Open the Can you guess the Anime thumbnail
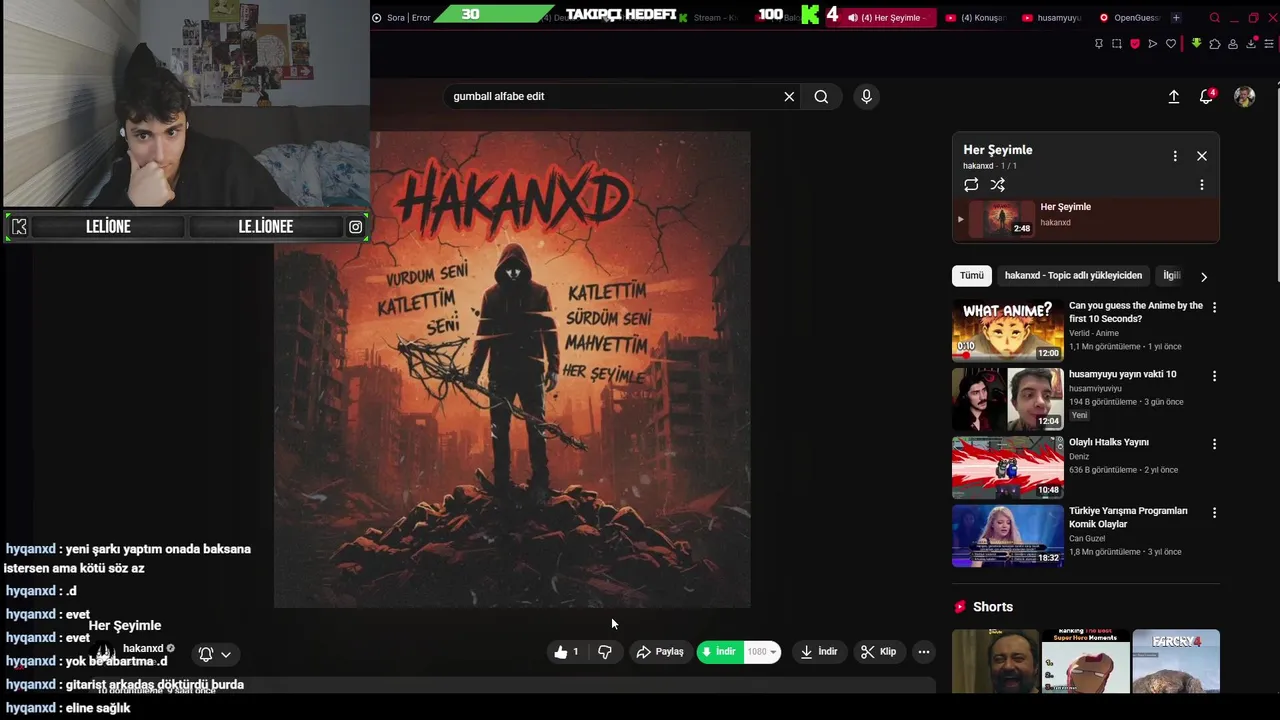The width and height of the screenshot is (1280, 720). coord(1008,330)
